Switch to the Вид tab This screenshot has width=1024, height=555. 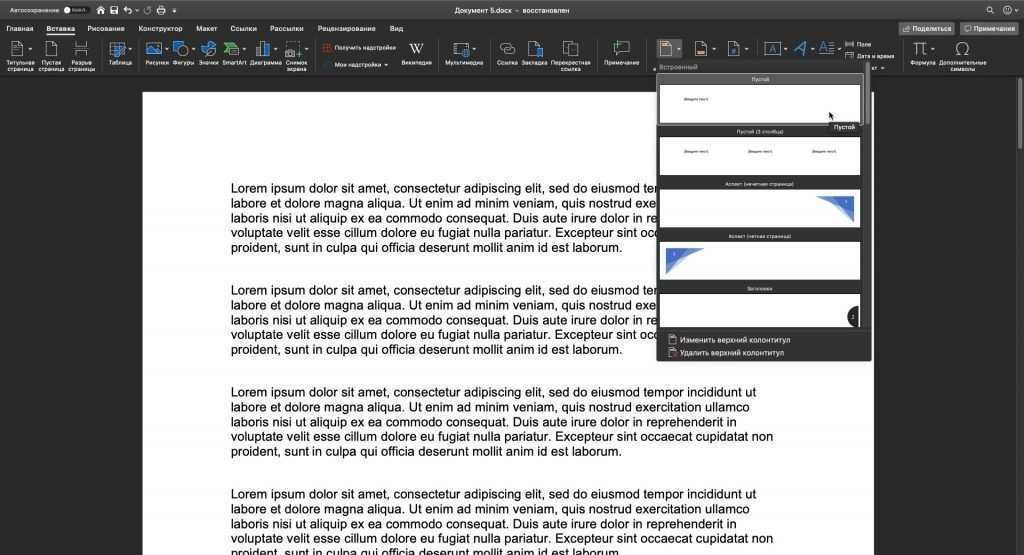pos(396,29)
